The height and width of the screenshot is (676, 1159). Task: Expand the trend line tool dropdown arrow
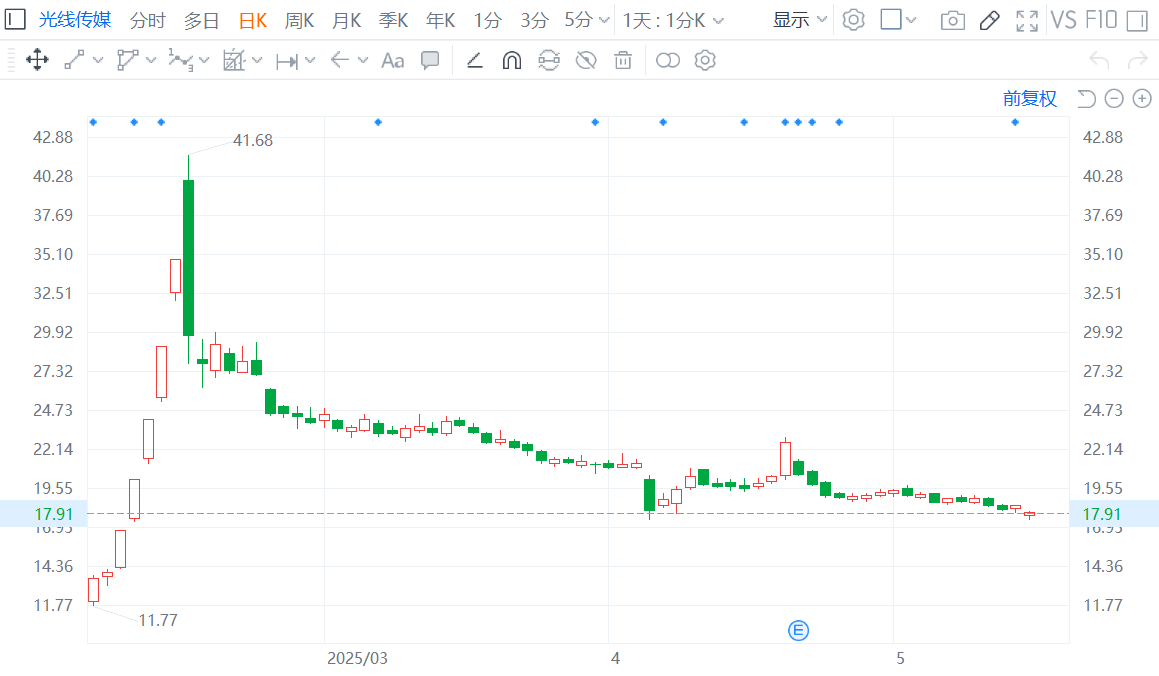pyautogui.click(x=98, y=61)
